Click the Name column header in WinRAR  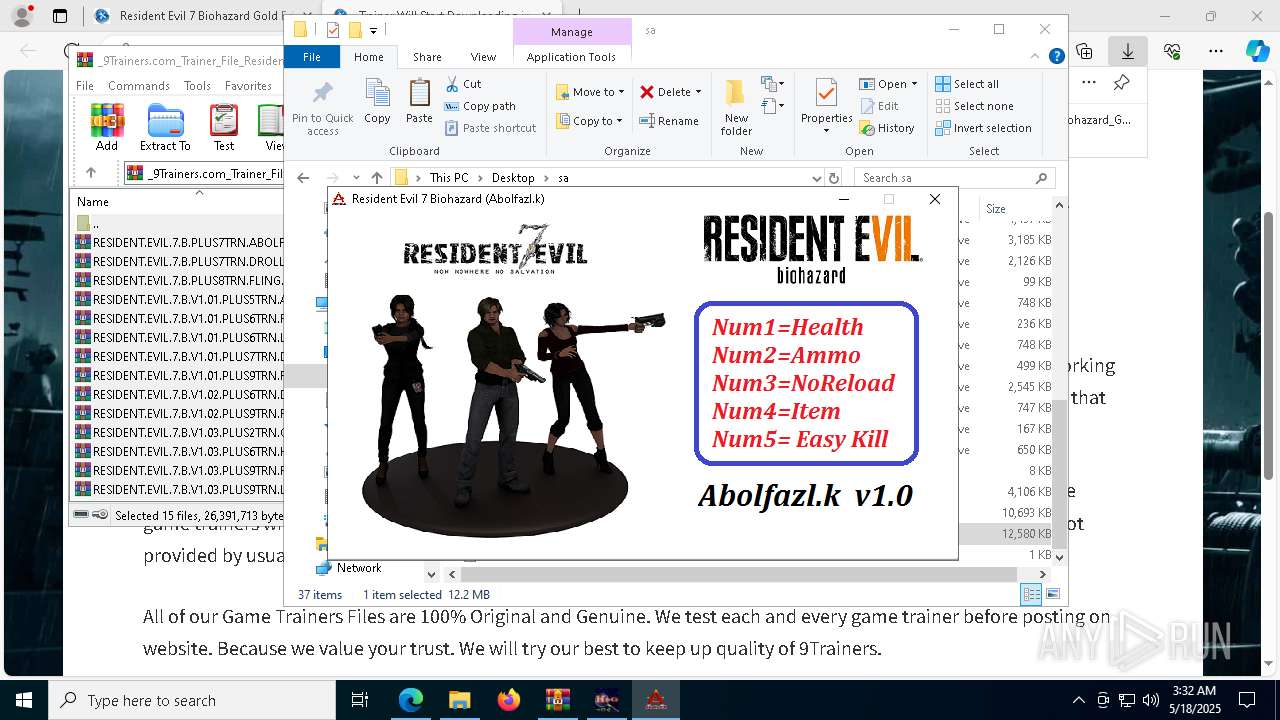(x=93, y=202)
